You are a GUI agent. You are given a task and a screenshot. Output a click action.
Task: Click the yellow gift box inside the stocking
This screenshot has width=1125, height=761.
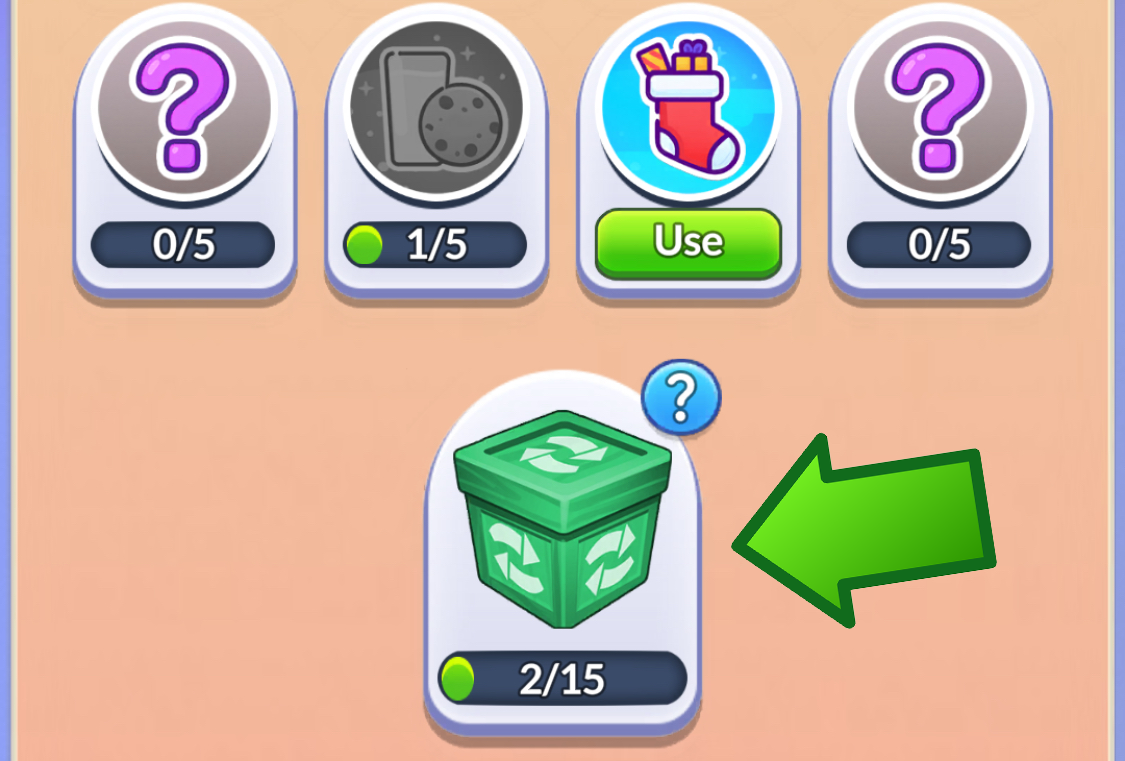point(692,57)
